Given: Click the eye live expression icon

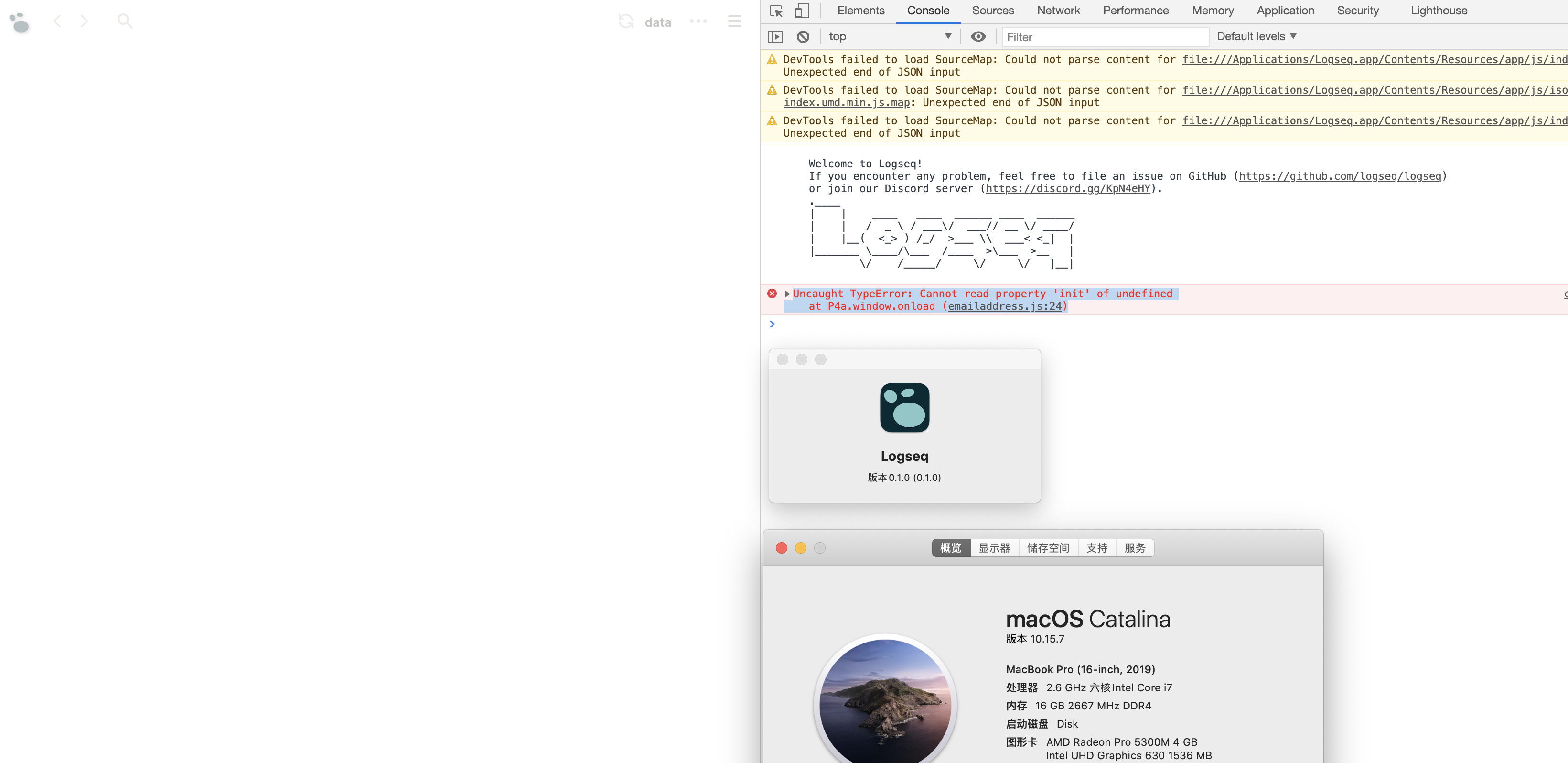Looking at the screenshot, I should coord(977,36).
